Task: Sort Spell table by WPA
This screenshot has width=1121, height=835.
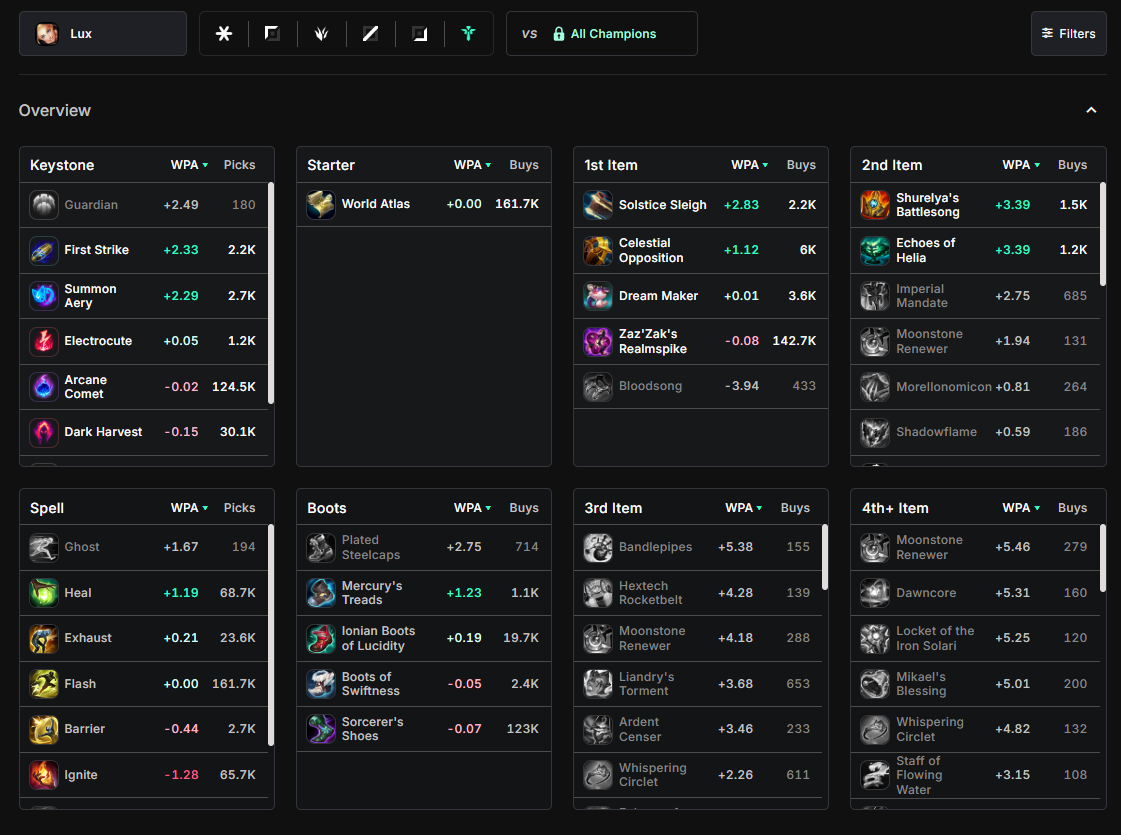Action: (189, 508)
